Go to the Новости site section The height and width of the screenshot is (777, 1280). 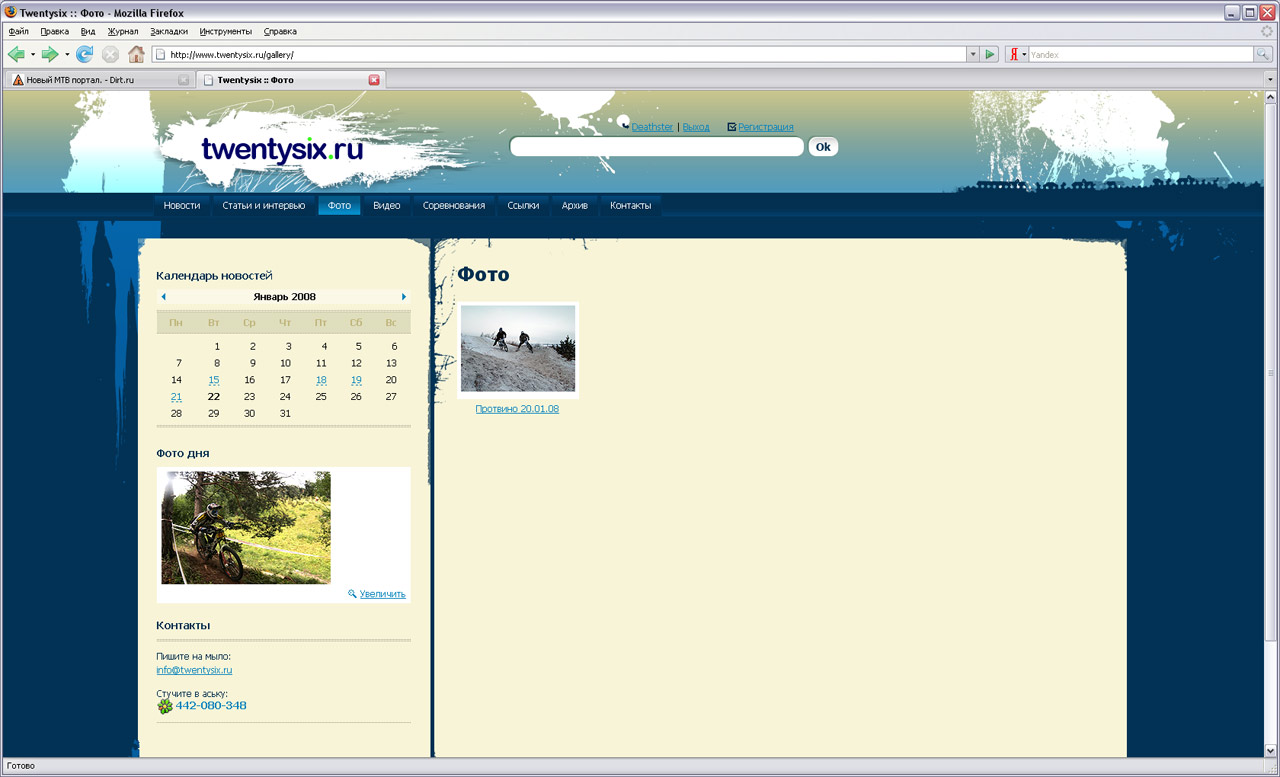pos(182,206)
